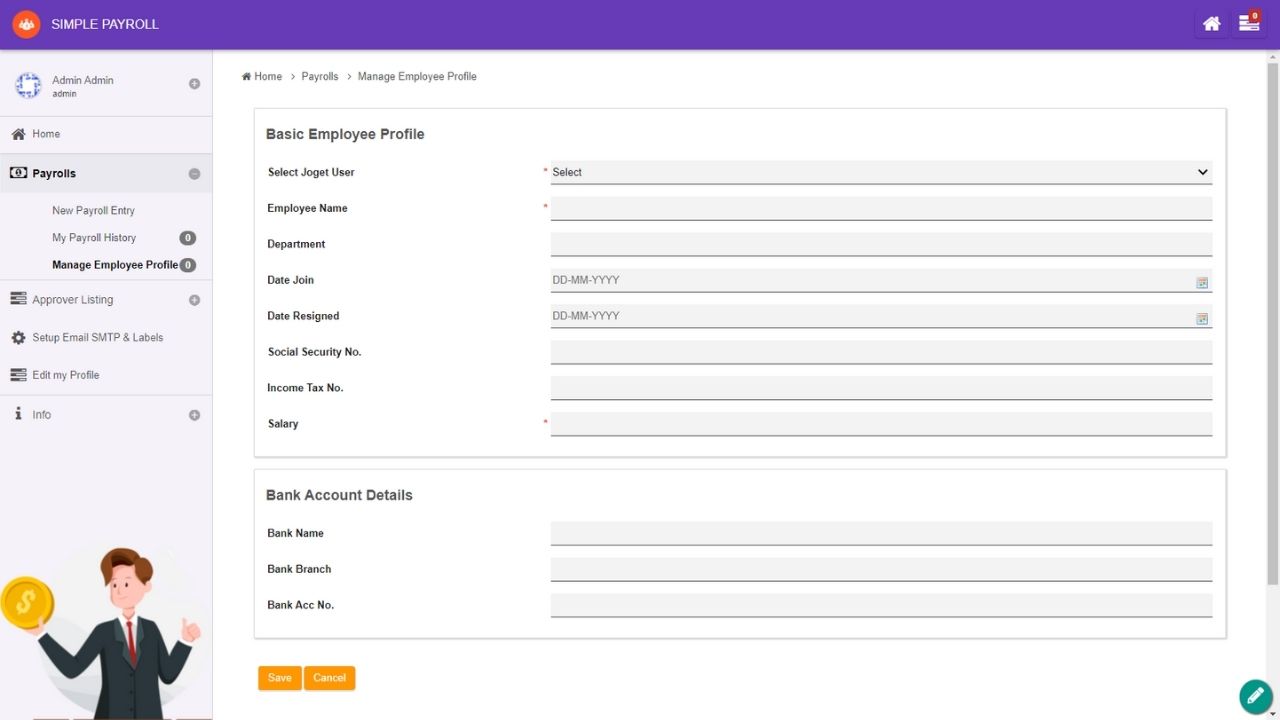Click the Admin Admin avatar image
Screen dimensions: 1280x720
coord(28,86)
